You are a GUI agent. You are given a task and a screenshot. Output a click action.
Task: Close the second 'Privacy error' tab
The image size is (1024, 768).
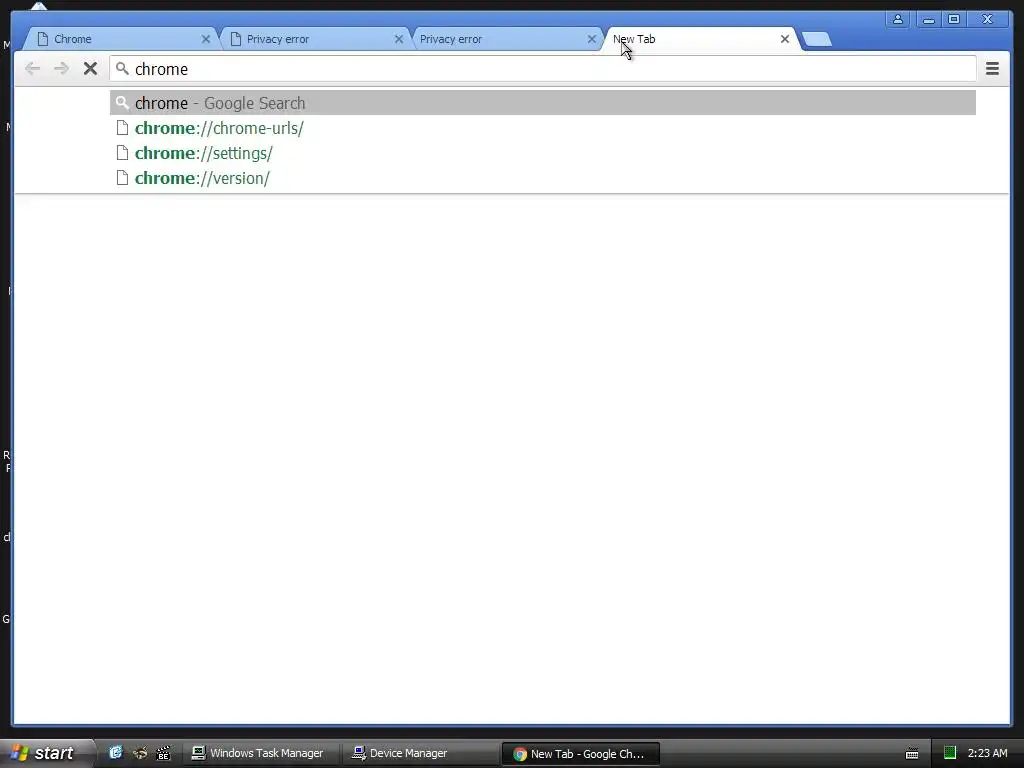tap(592, 39)
